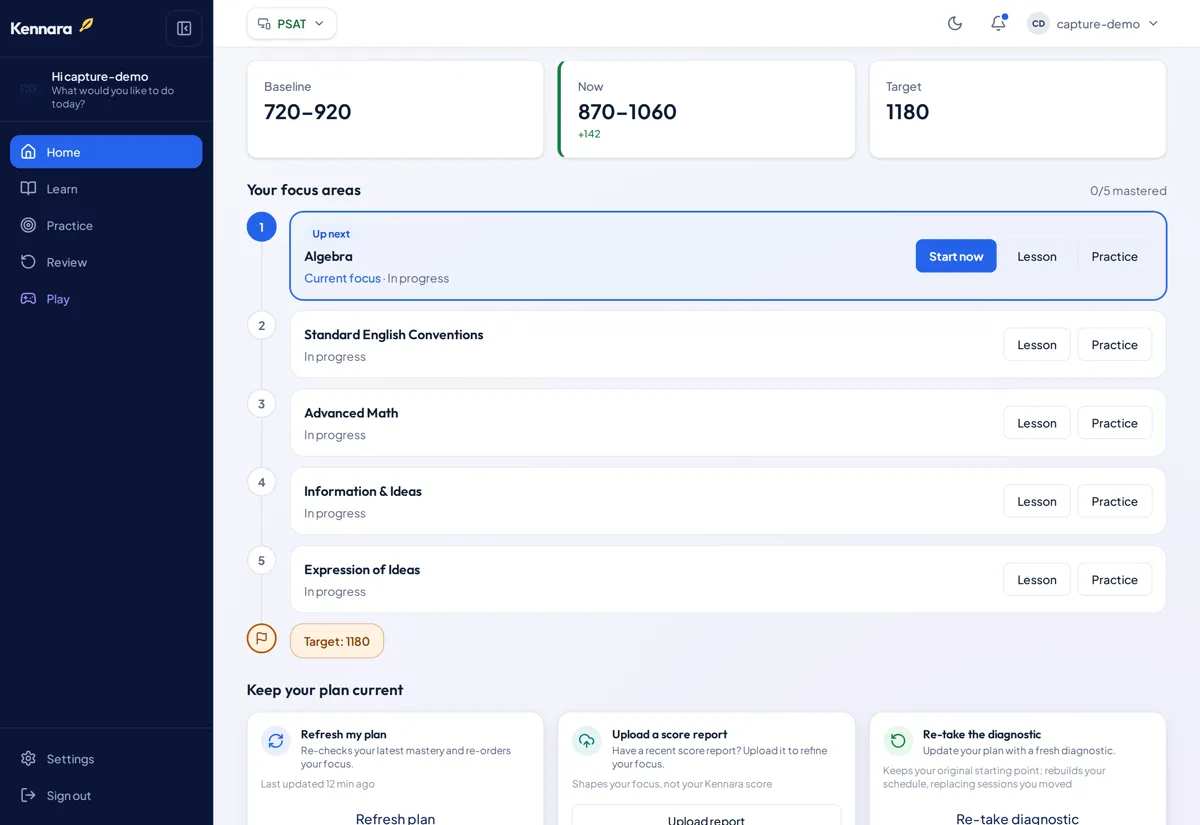Click the 0/5 mastered counter
The height and width of the screenshot is (825, 1200).
point(1128,191)
